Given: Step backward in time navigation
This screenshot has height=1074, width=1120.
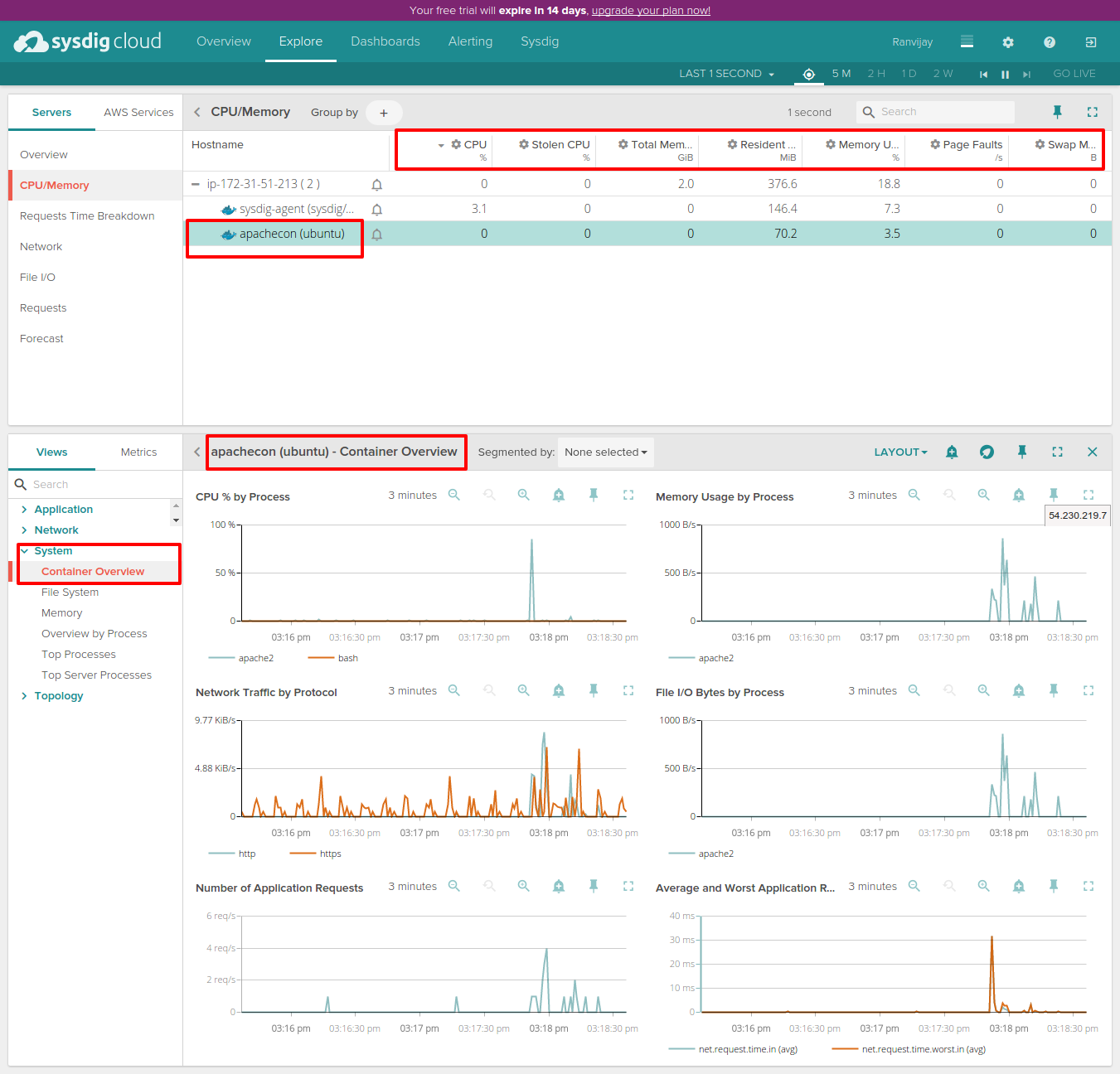Looking at the screenshot, I should (x=983, y=75).
